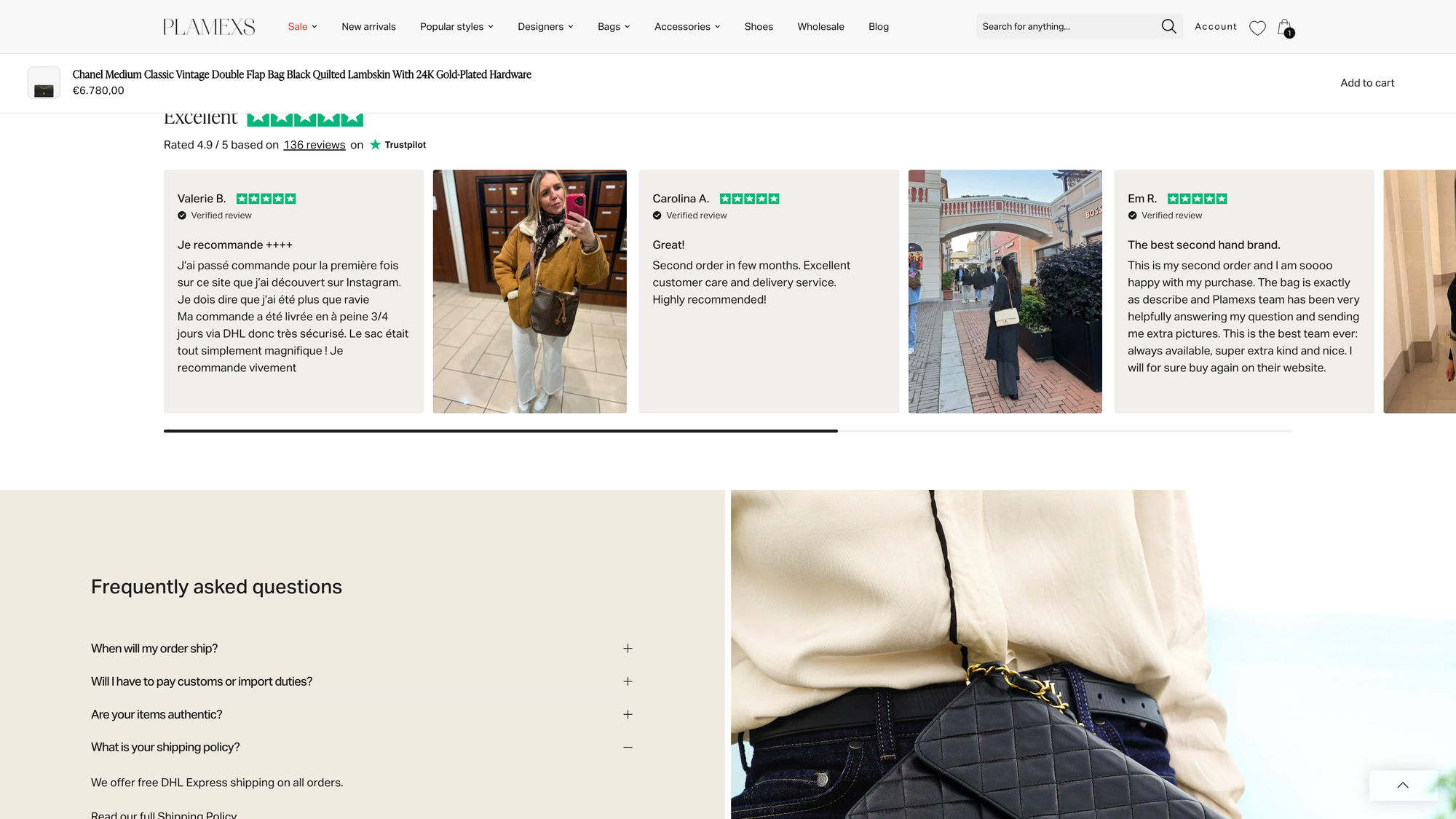
Task: Open the Bags dropdown
Action: point(614,27)
